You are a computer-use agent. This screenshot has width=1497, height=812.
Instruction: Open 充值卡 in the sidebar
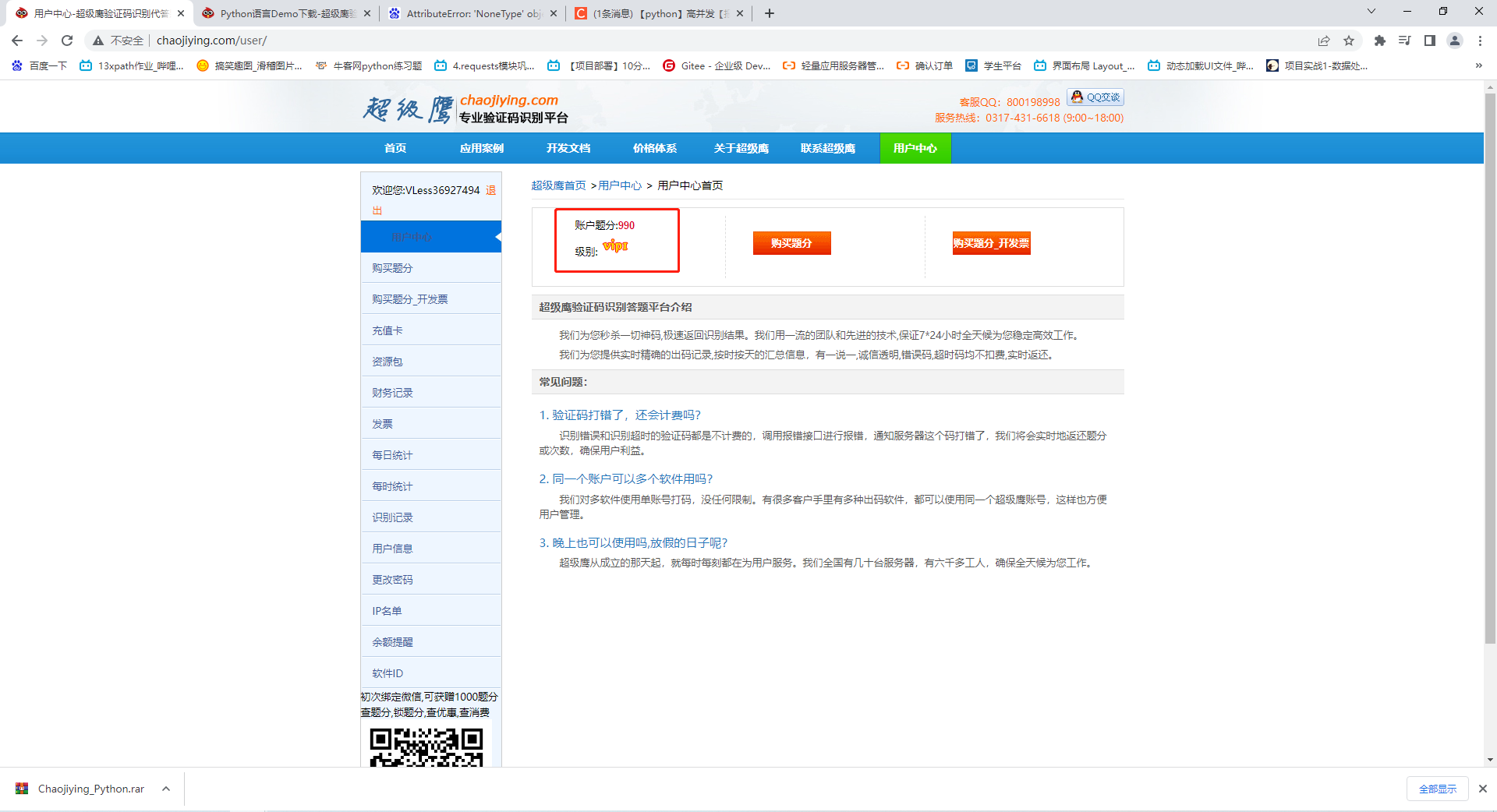[431, 330]
